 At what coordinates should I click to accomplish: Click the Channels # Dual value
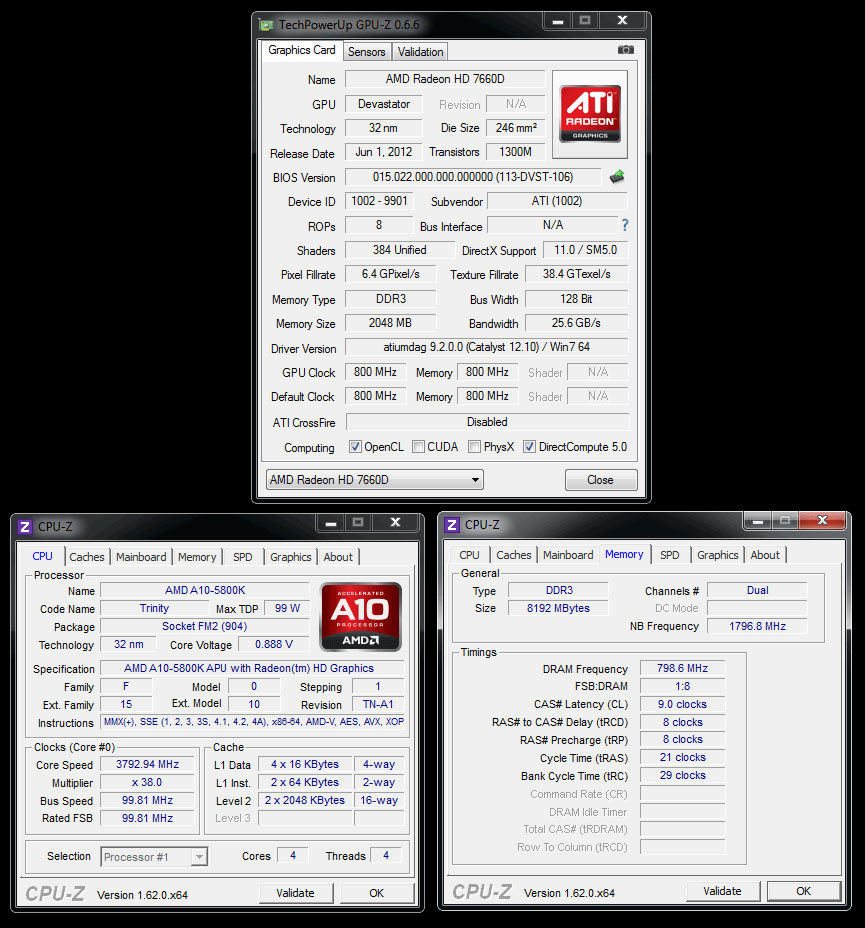(x=757, y=590)
